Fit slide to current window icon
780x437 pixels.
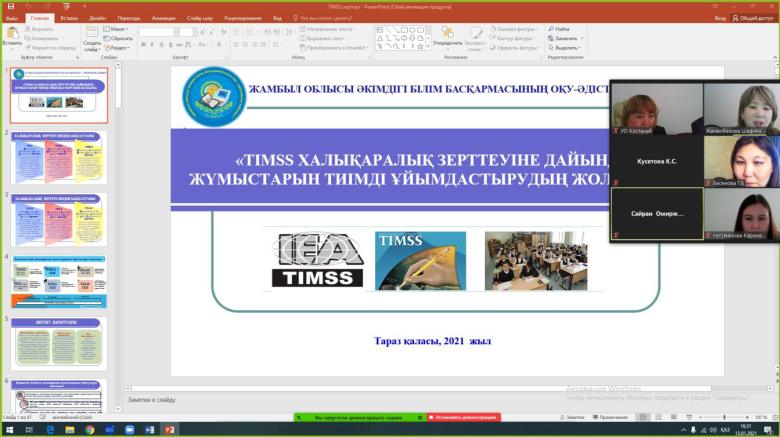pos(775,417)
